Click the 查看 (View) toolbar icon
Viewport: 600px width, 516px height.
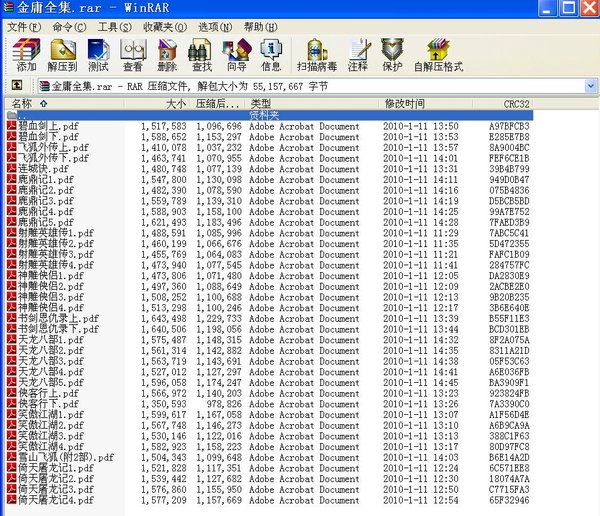tap(133, 55)
